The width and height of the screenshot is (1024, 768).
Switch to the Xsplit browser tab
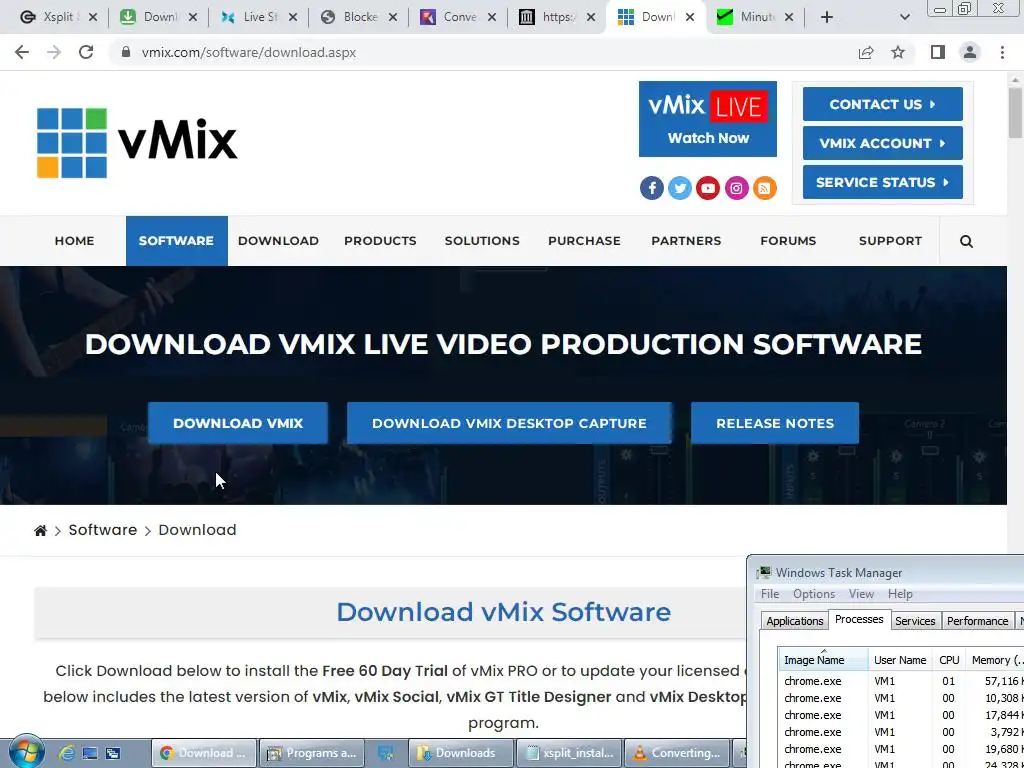pyautogui.click(x=57, y=18)
